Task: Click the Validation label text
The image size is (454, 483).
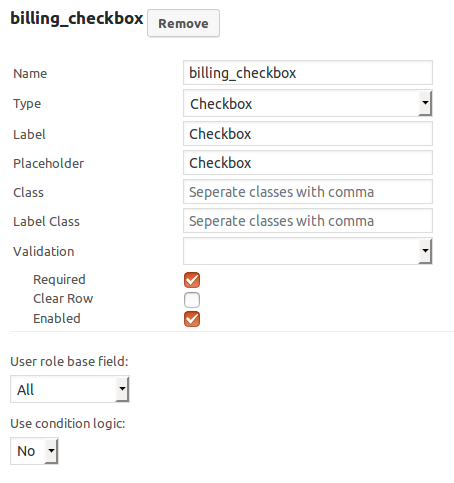Action: [44, 251]
